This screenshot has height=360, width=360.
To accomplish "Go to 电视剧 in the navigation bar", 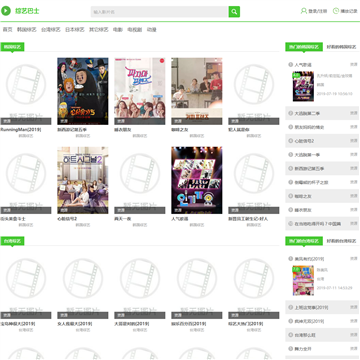I will click(x=135, y=30).
